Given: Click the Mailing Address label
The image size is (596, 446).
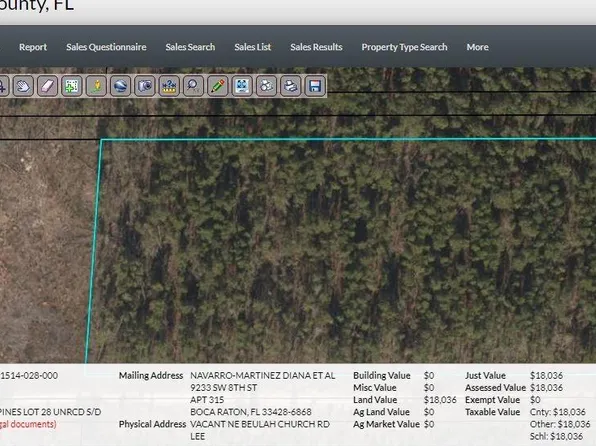Looking at the screenshot, I should (151, 376).
